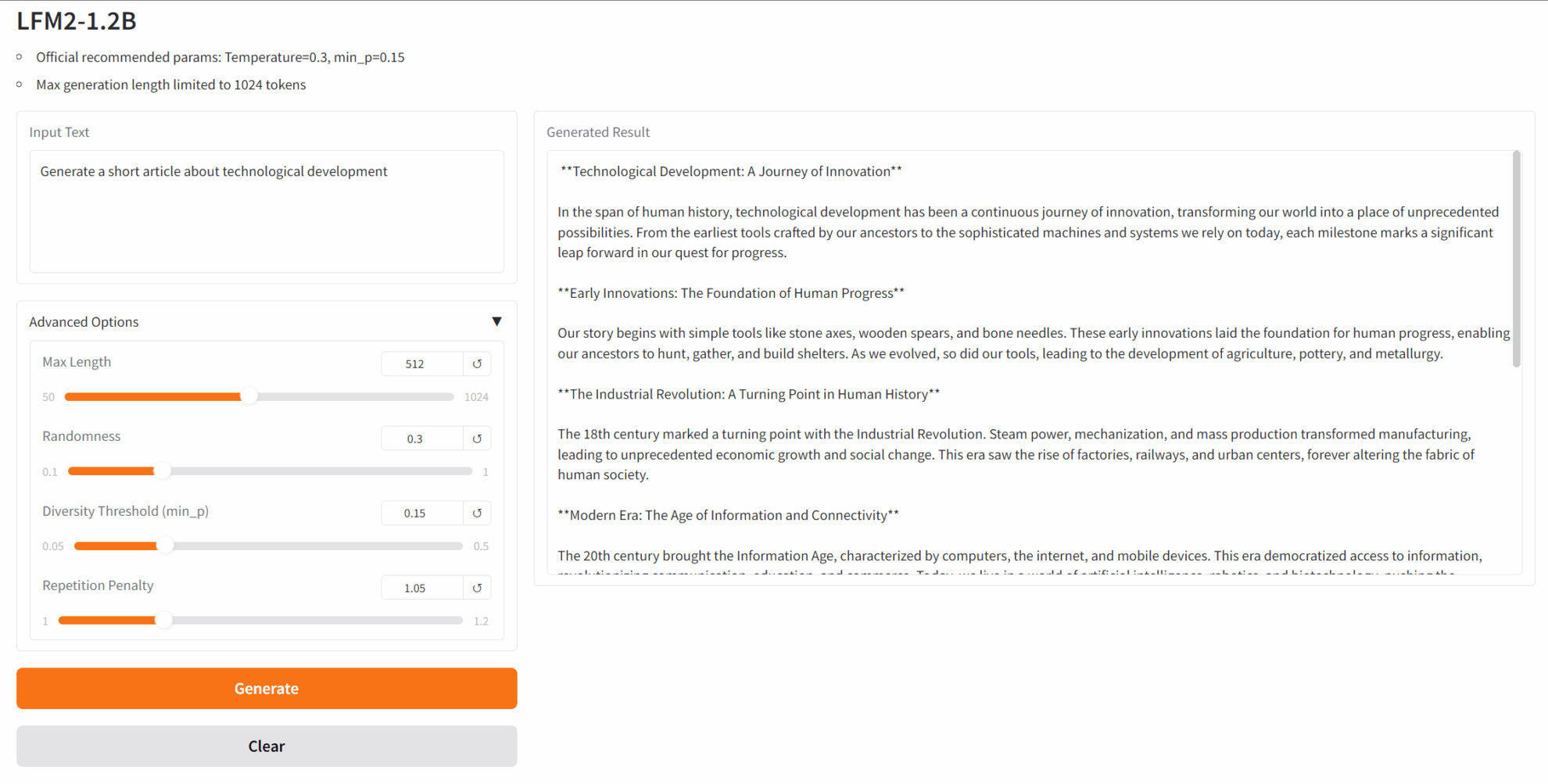1548x784 pixels.
Task: Collapse the Advanced Options section
Action: (496, 321)
